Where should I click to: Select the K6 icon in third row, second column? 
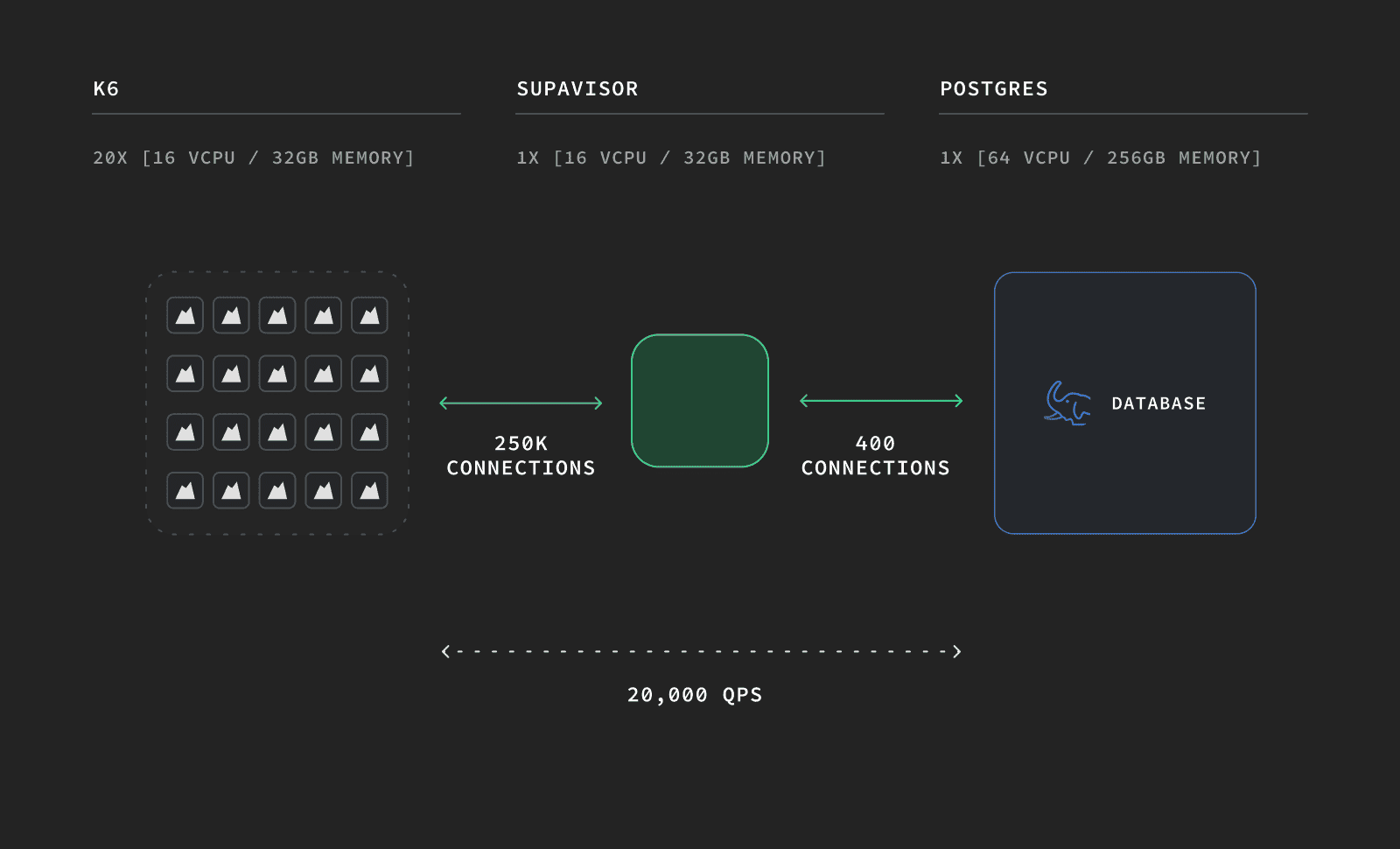[x=231, y=432]
